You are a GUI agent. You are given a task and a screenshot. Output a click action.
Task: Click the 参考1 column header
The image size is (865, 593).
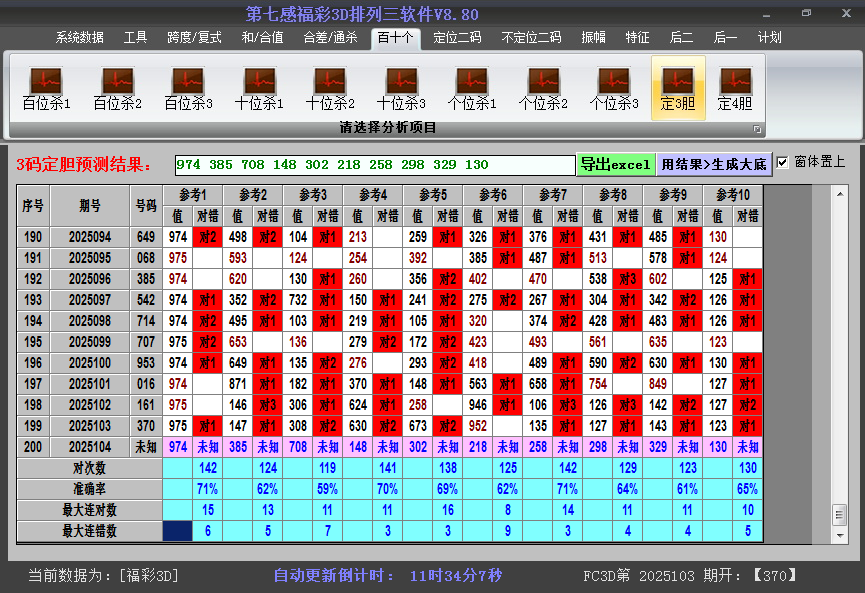coord(193,195)
